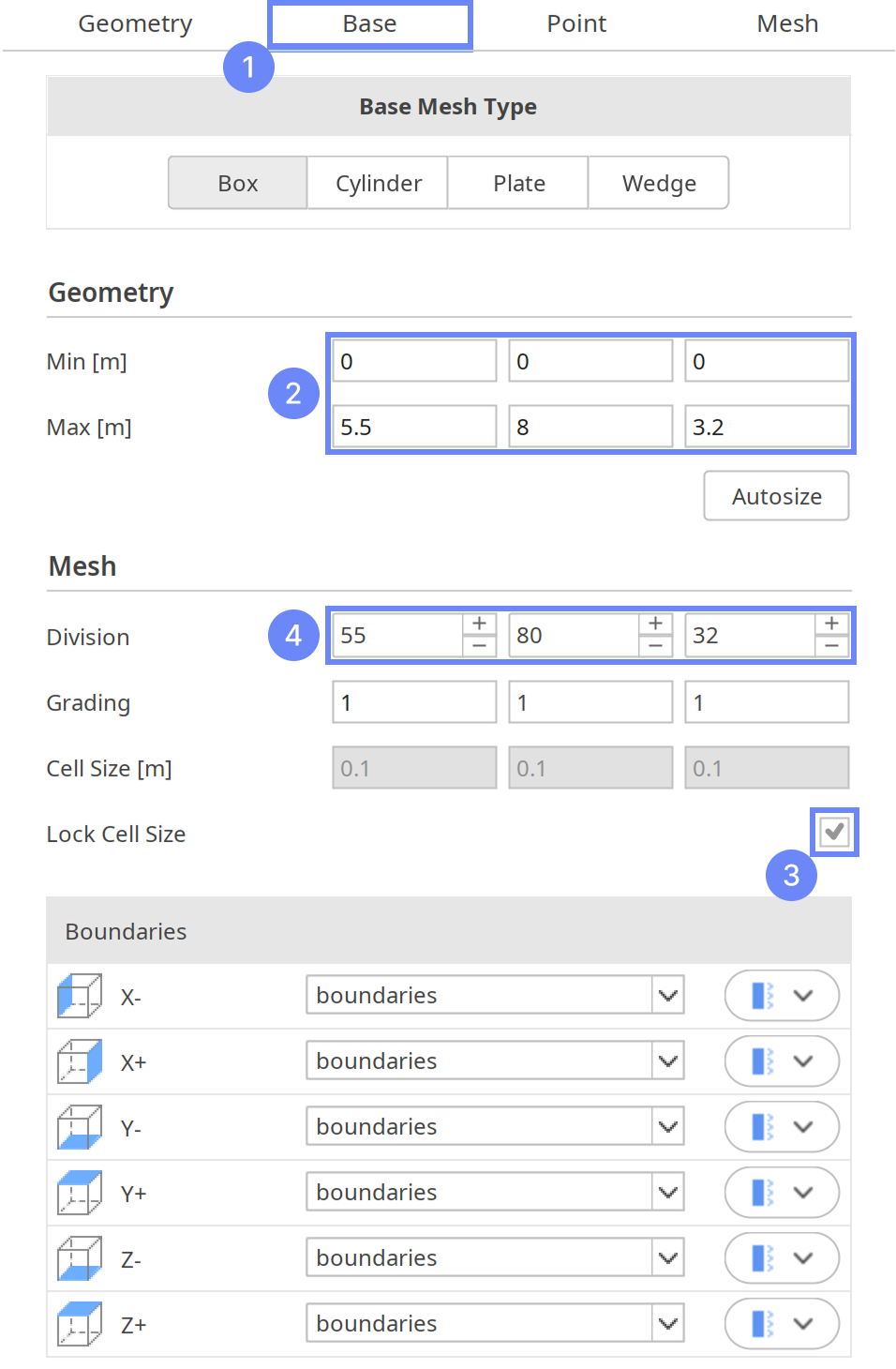Viewport: 896px width, 1369px height.
Task: Increase first Division value with plus
Action: [479, 624]
